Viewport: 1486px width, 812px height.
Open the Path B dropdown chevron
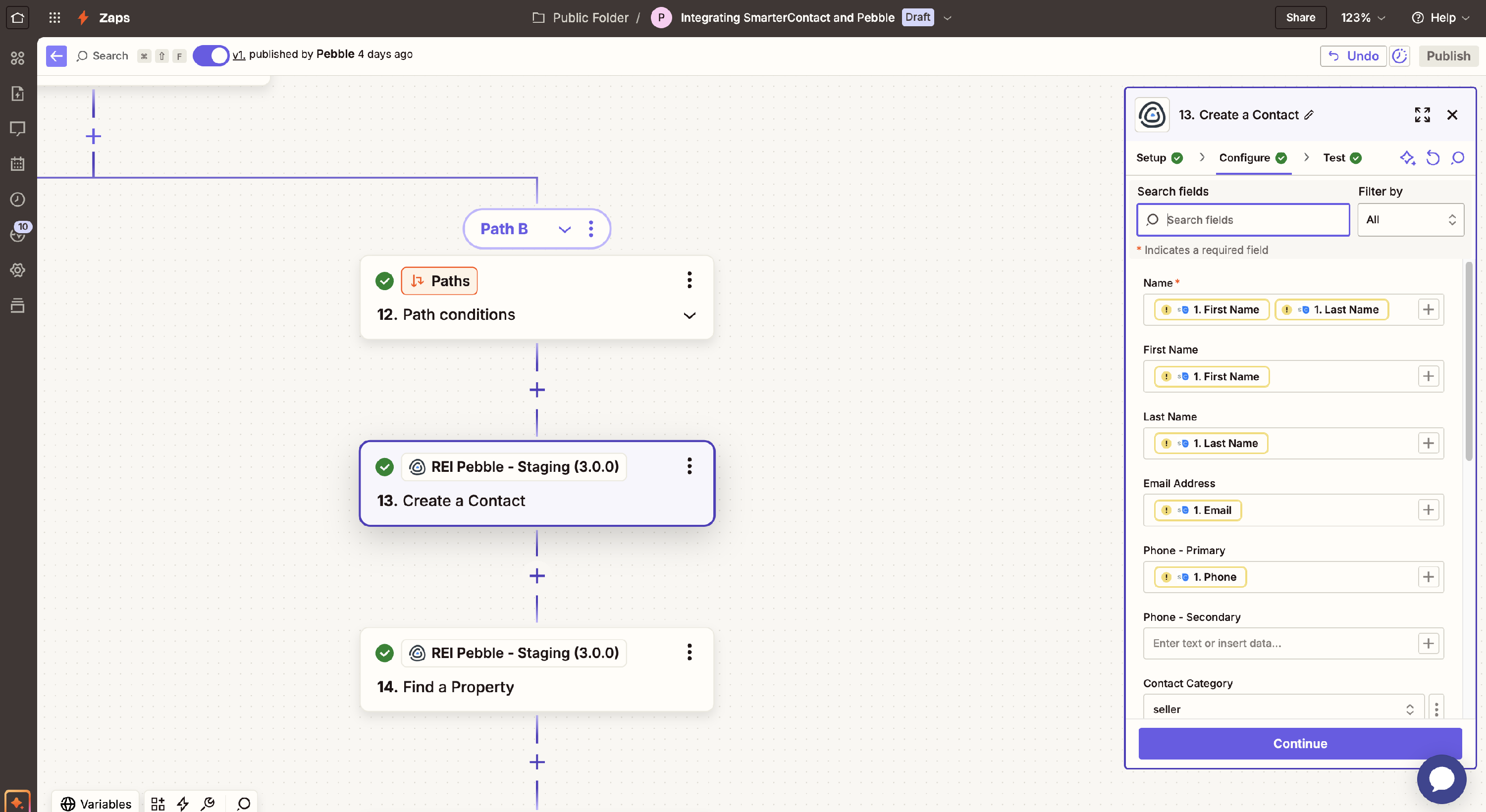coord(564,229)
